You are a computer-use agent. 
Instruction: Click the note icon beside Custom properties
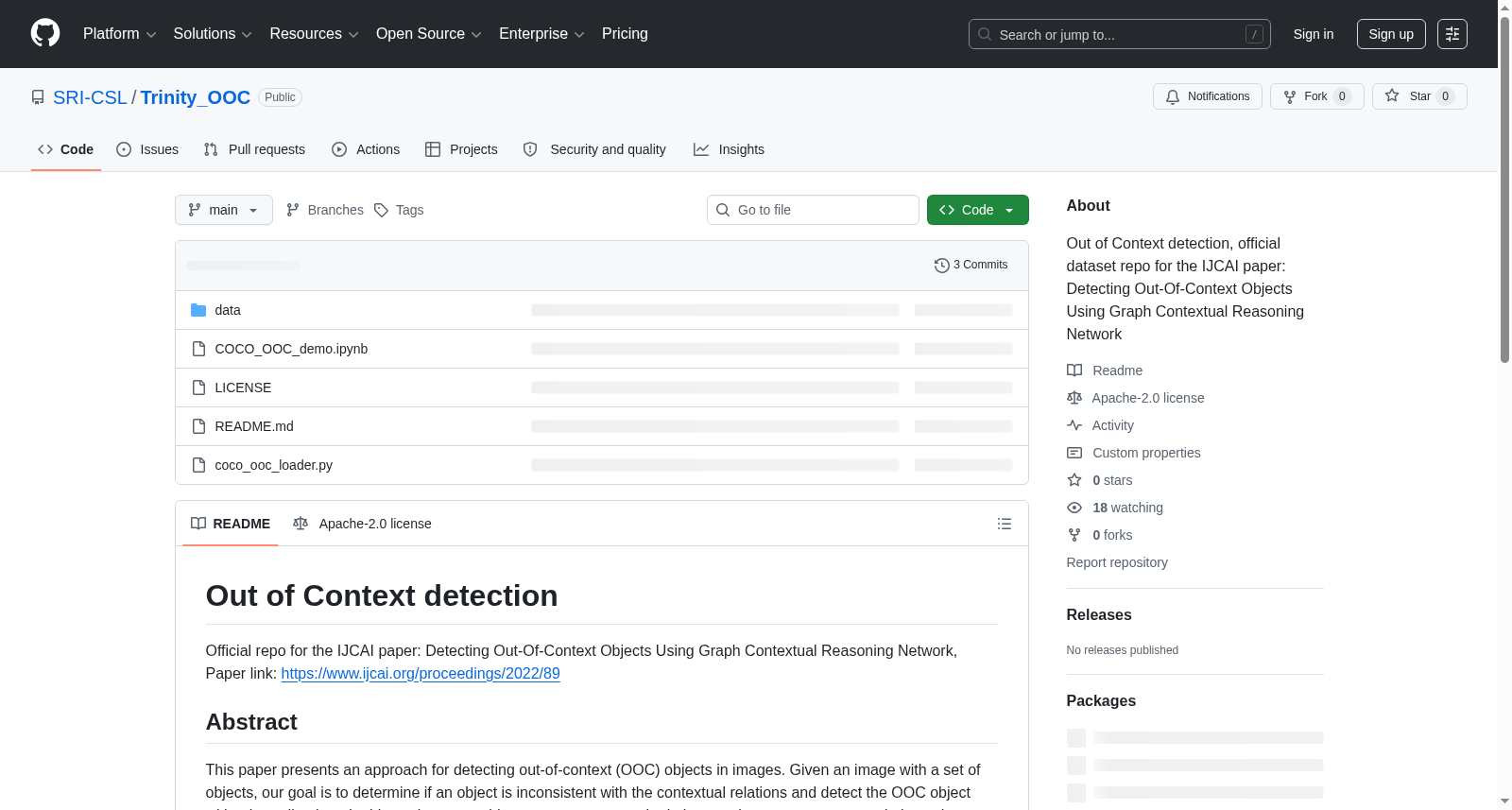point(1074,453)
